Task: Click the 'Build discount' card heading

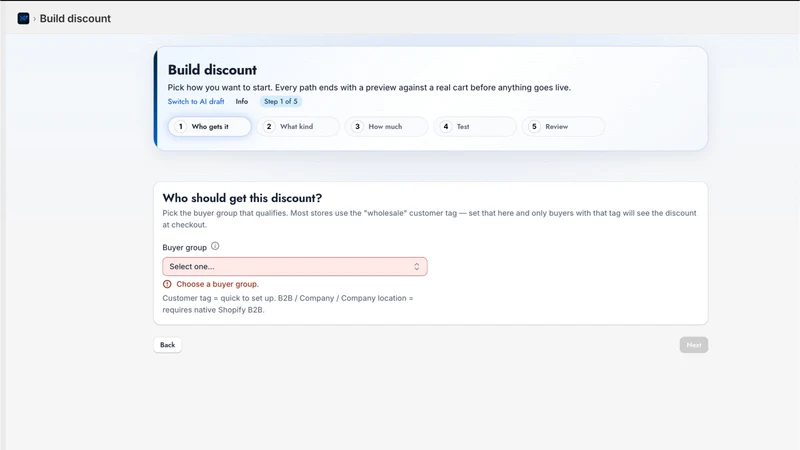Action: (x=212, y=70)
